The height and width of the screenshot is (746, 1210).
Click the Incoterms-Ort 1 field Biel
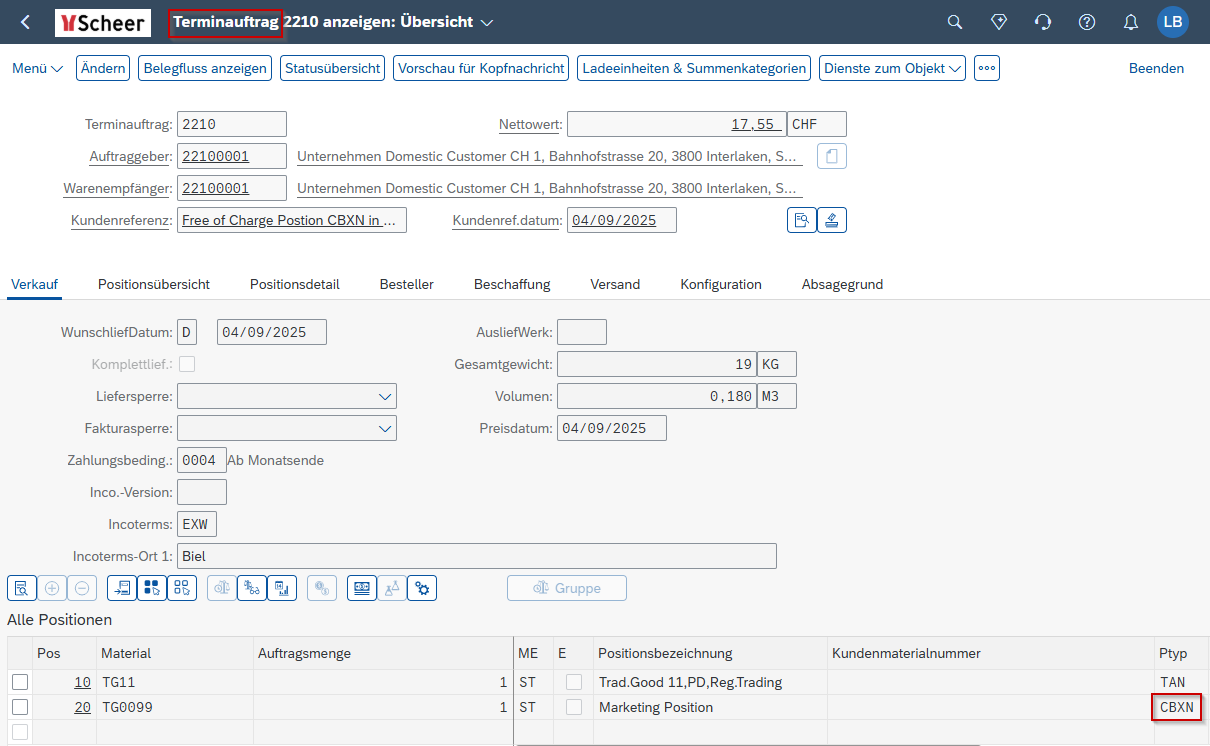[477, 556]
